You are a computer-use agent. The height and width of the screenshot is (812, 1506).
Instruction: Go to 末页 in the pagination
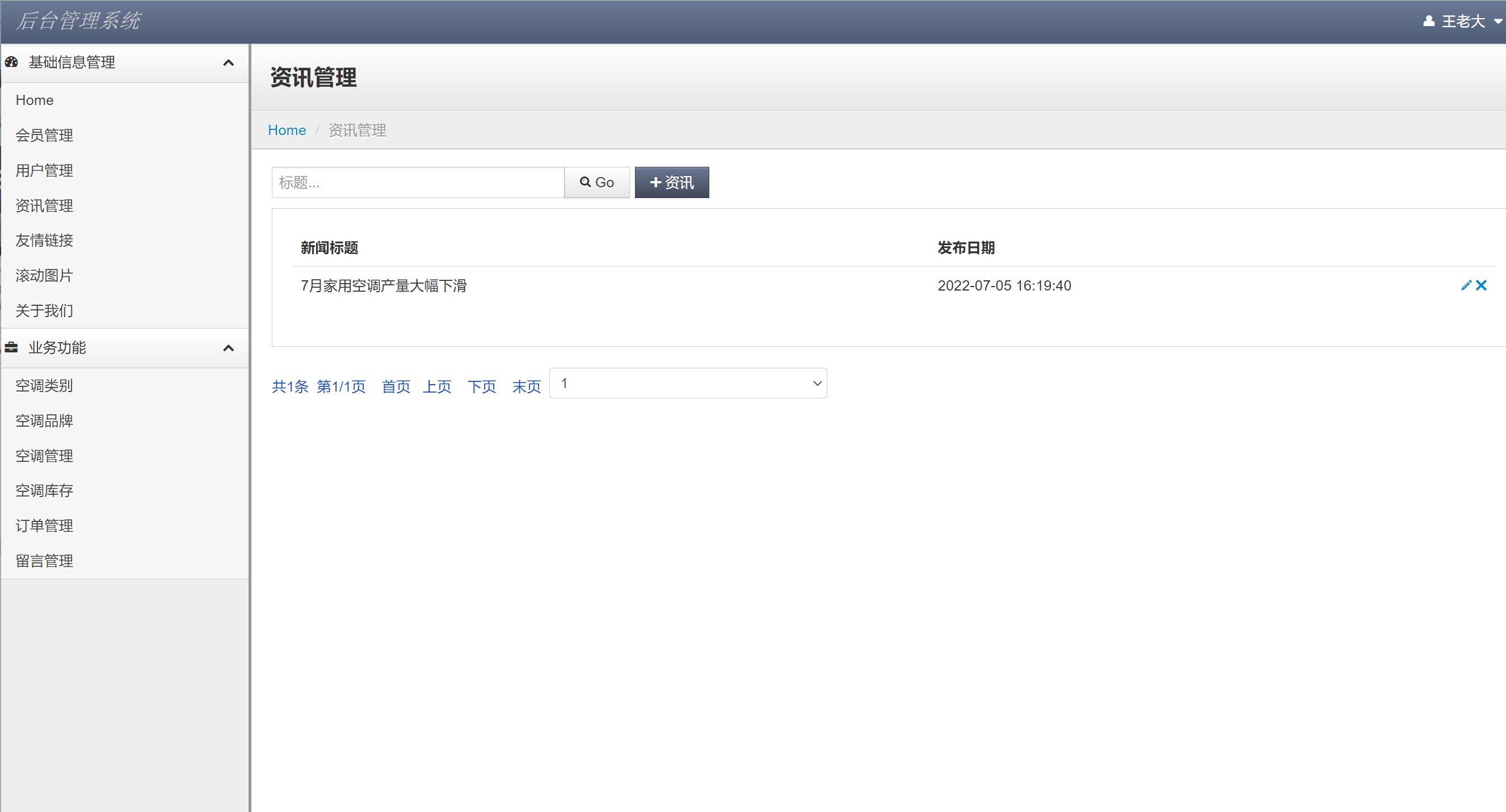(x=525, y=386)
